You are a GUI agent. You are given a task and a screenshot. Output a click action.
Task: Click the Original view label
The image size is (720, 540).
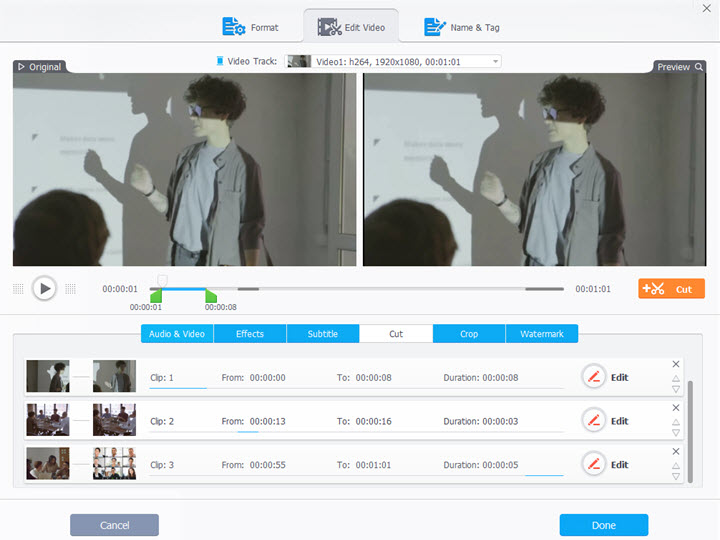(x=39, y=67)
